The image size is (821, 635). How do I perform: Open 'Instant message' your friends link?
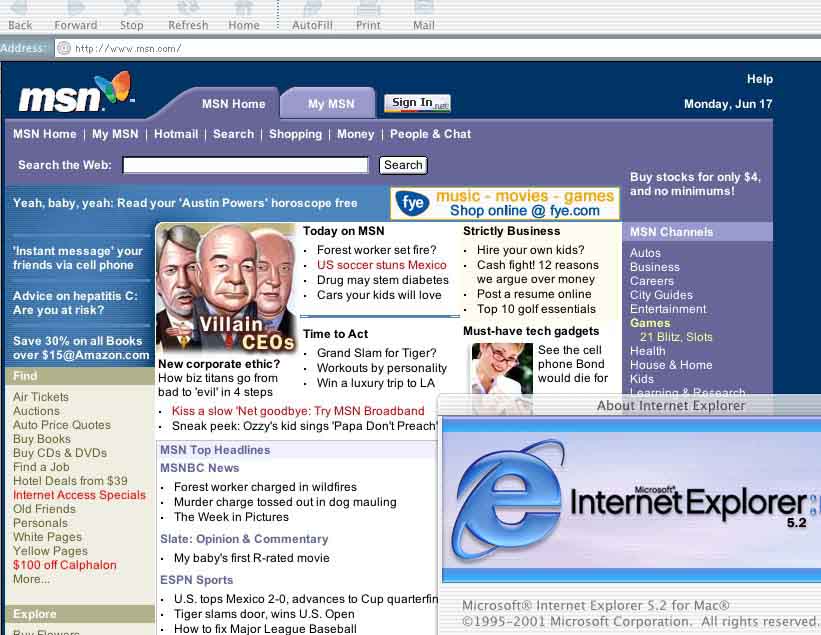[x=78, y=258]
